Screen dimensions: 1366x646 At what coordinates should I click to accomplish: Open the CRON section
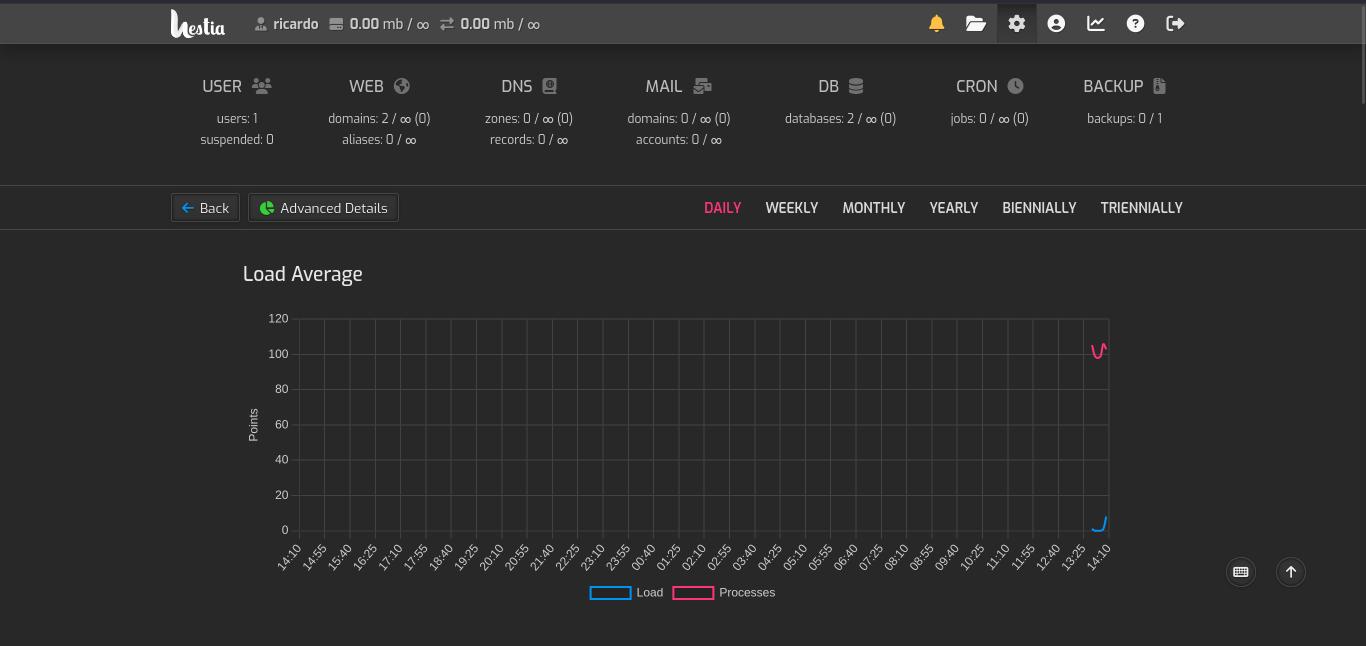tap(990, 86)
